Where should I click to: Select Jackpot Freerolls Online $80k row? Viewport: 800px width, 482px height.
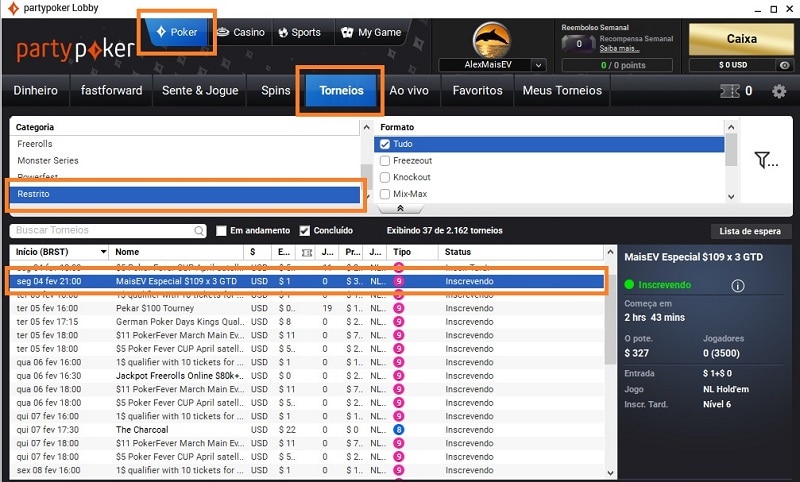tap(306, 376)
